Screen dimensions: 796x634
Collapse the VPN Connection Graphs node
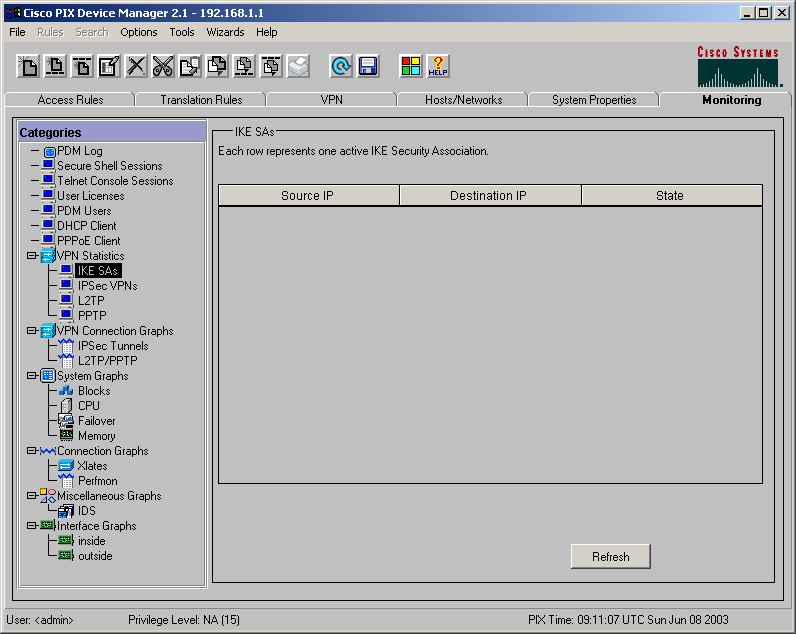click(31, 330)
